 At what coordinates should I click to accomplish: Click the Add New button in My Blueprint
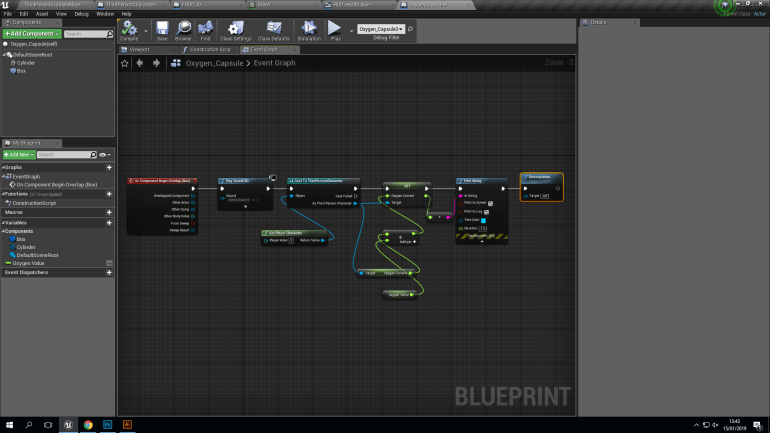point(19,155)
